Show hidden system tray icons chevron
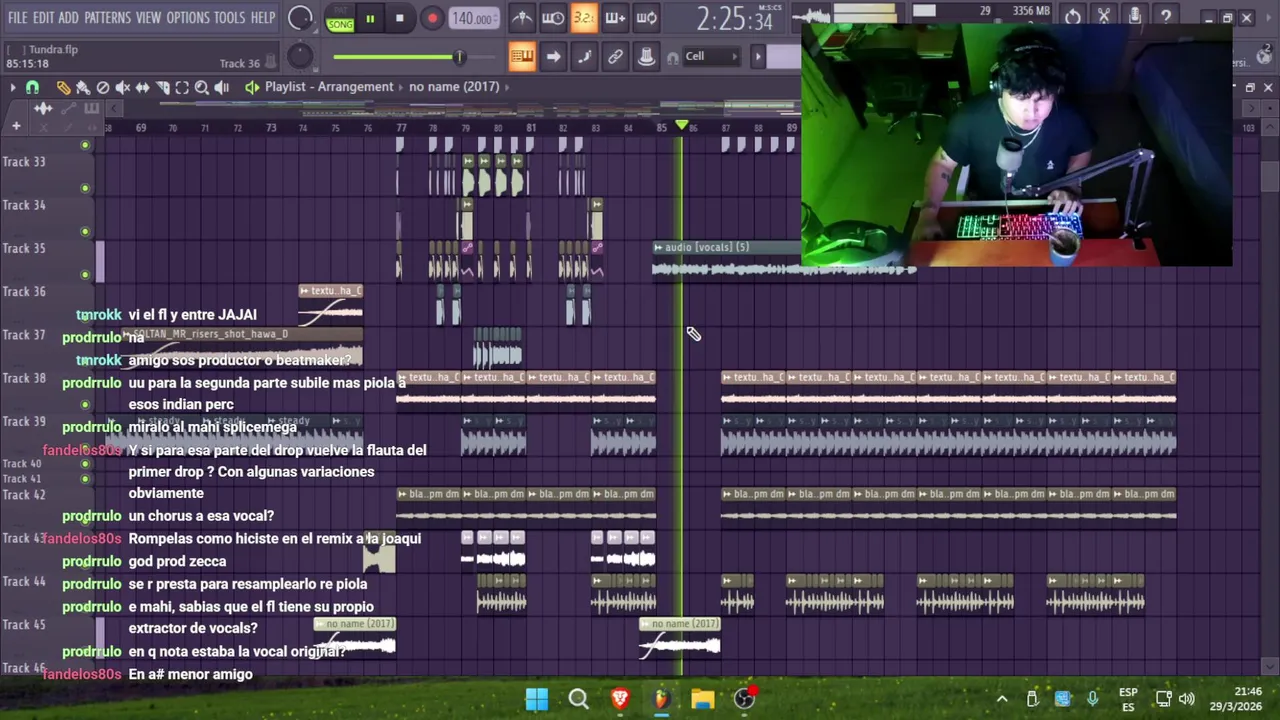 tap(1002, 699)
